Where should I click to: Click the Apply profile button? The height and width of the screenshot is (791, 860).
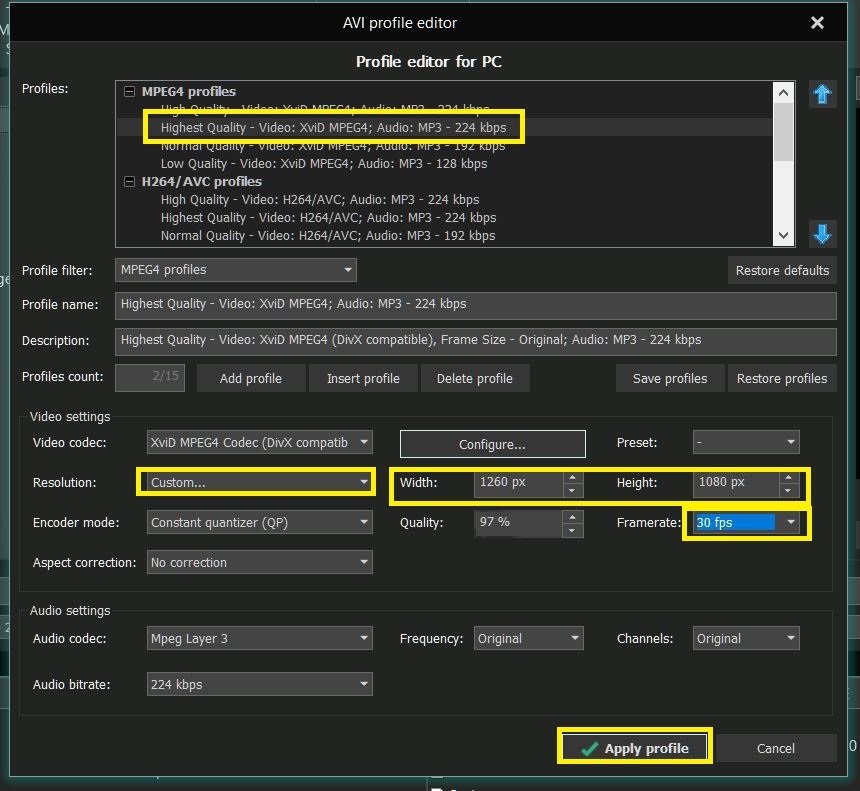tap(635, 748)
